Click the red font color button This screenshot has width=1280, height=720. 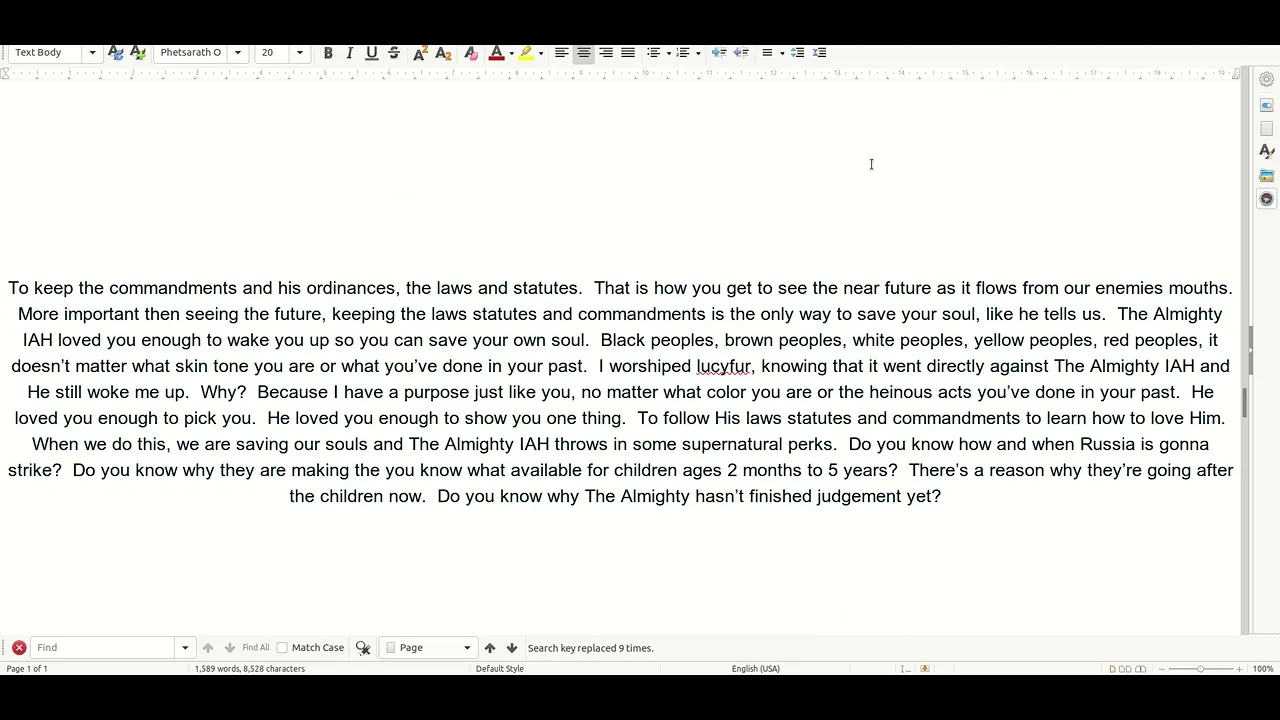496,53
